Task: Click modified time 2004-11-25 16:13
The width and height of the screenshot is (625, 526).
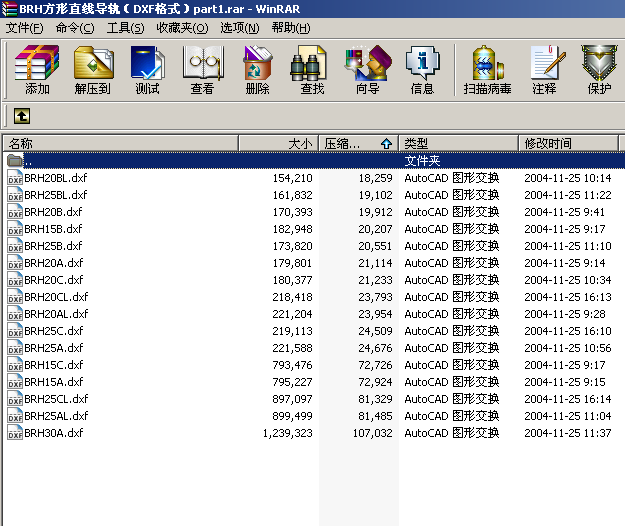Action: coord(568,297)
